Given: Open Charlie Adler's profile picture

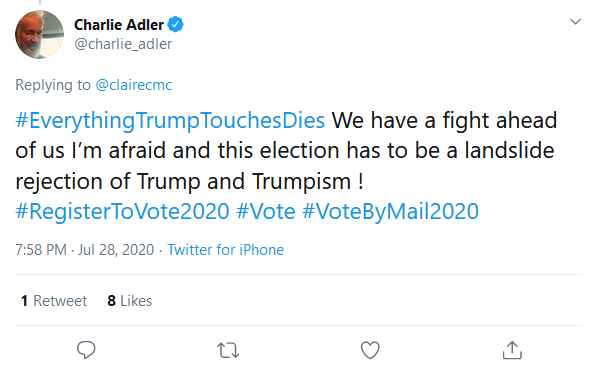Looking at the screenshot, I should click(x=39, y=35).
